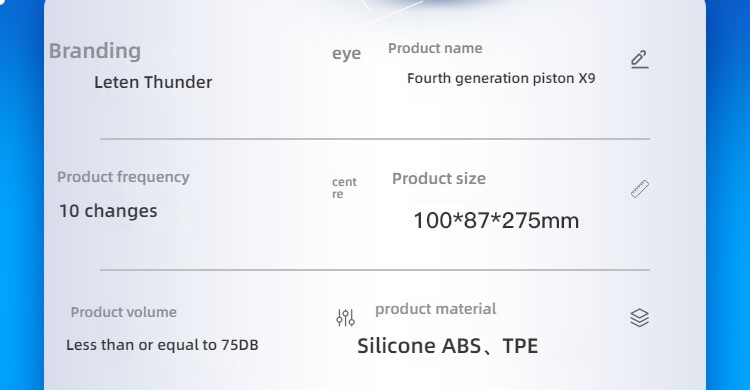Image resolution: width=750 pixels, height=390 pixels.
Task: Click Fourth generation piston X9 text
Action: (501, 78)
